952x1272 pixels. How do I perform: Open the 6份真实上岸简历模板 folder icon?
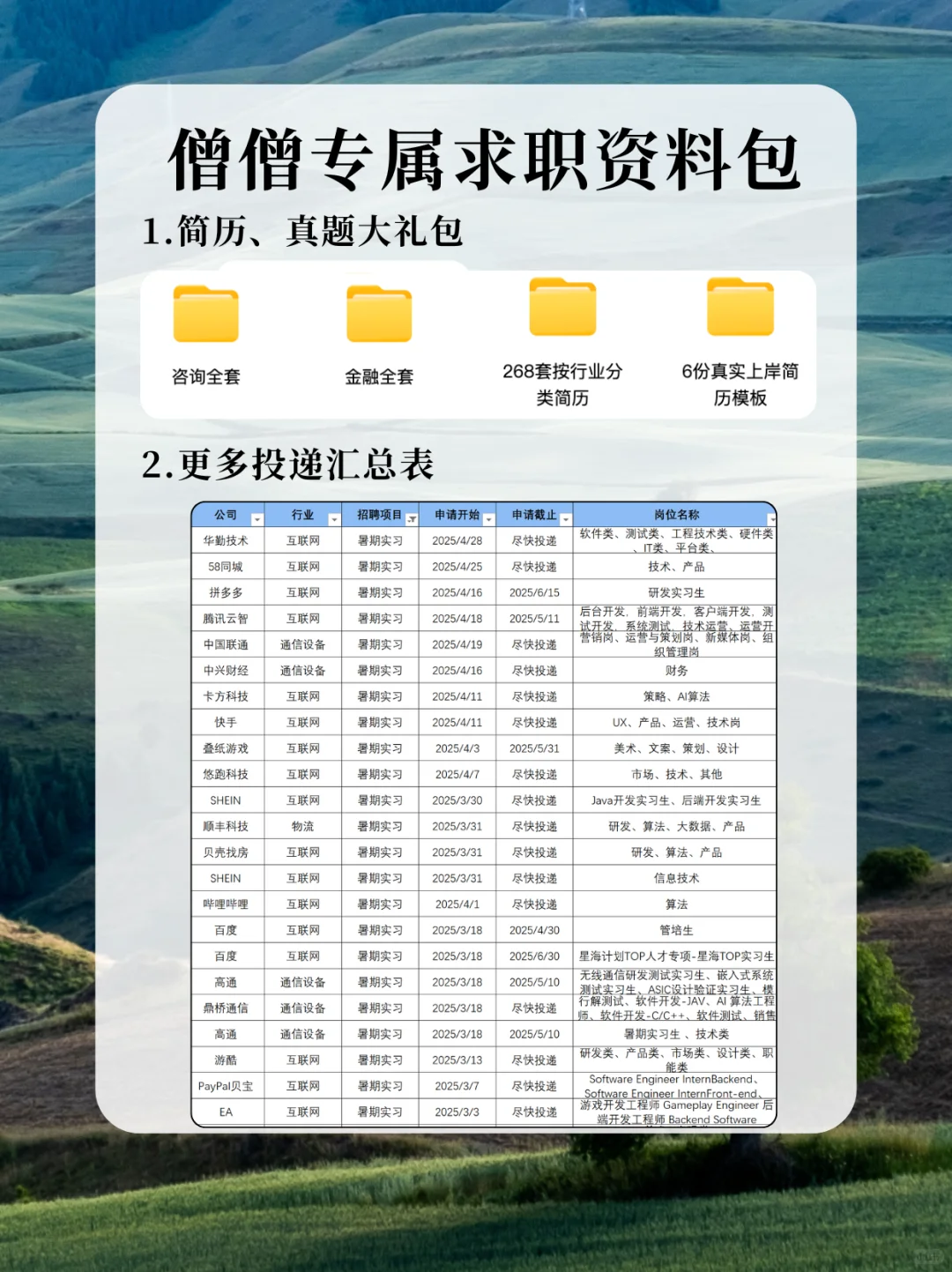[740, 307]
